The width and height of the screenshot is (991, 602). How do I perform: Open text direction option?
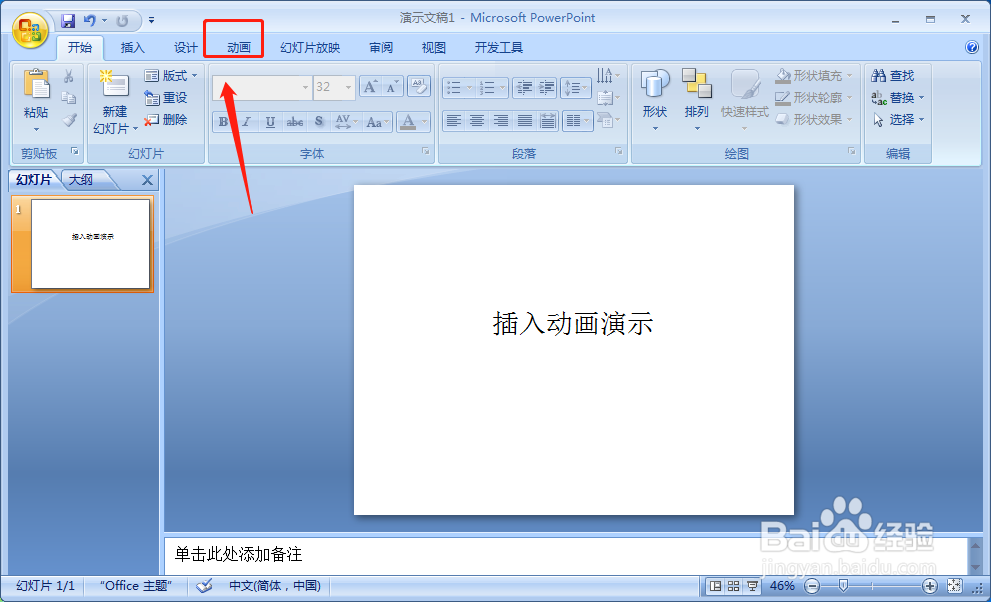608,76
